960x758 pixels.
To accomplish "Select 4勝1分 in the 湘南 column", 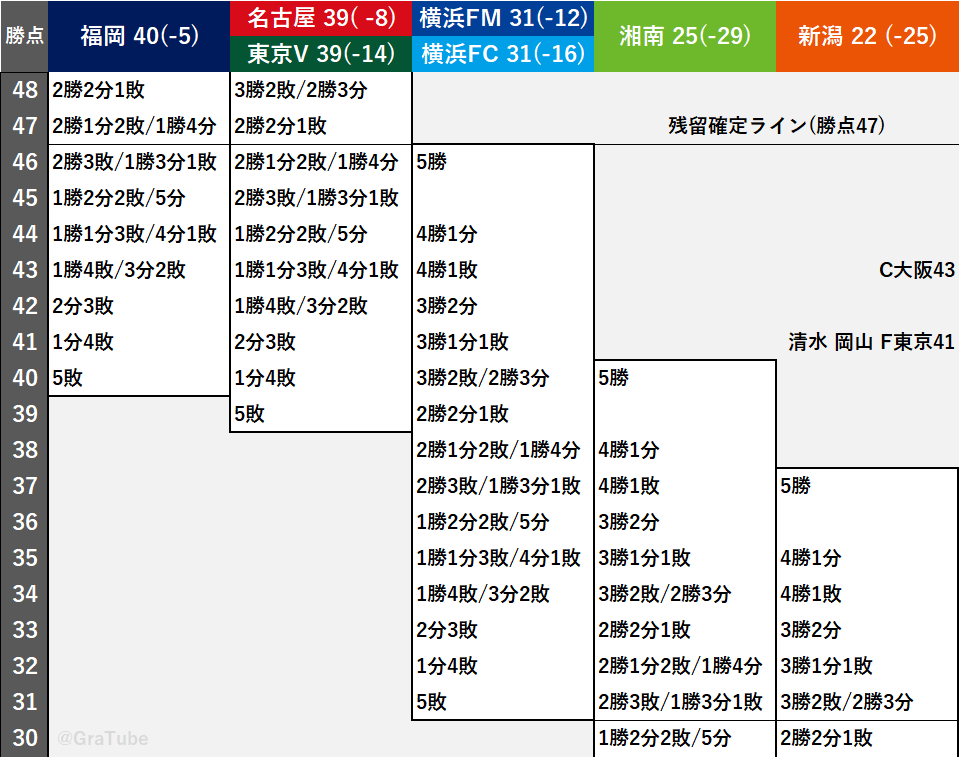I will (x=629, y=450).
